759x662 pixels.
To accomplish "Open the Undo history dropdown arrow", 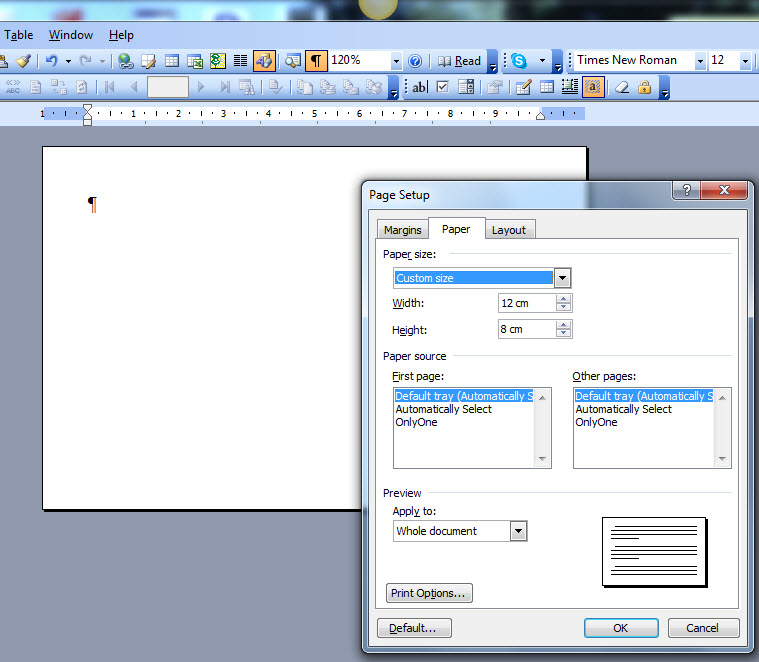I will point(68,61).
